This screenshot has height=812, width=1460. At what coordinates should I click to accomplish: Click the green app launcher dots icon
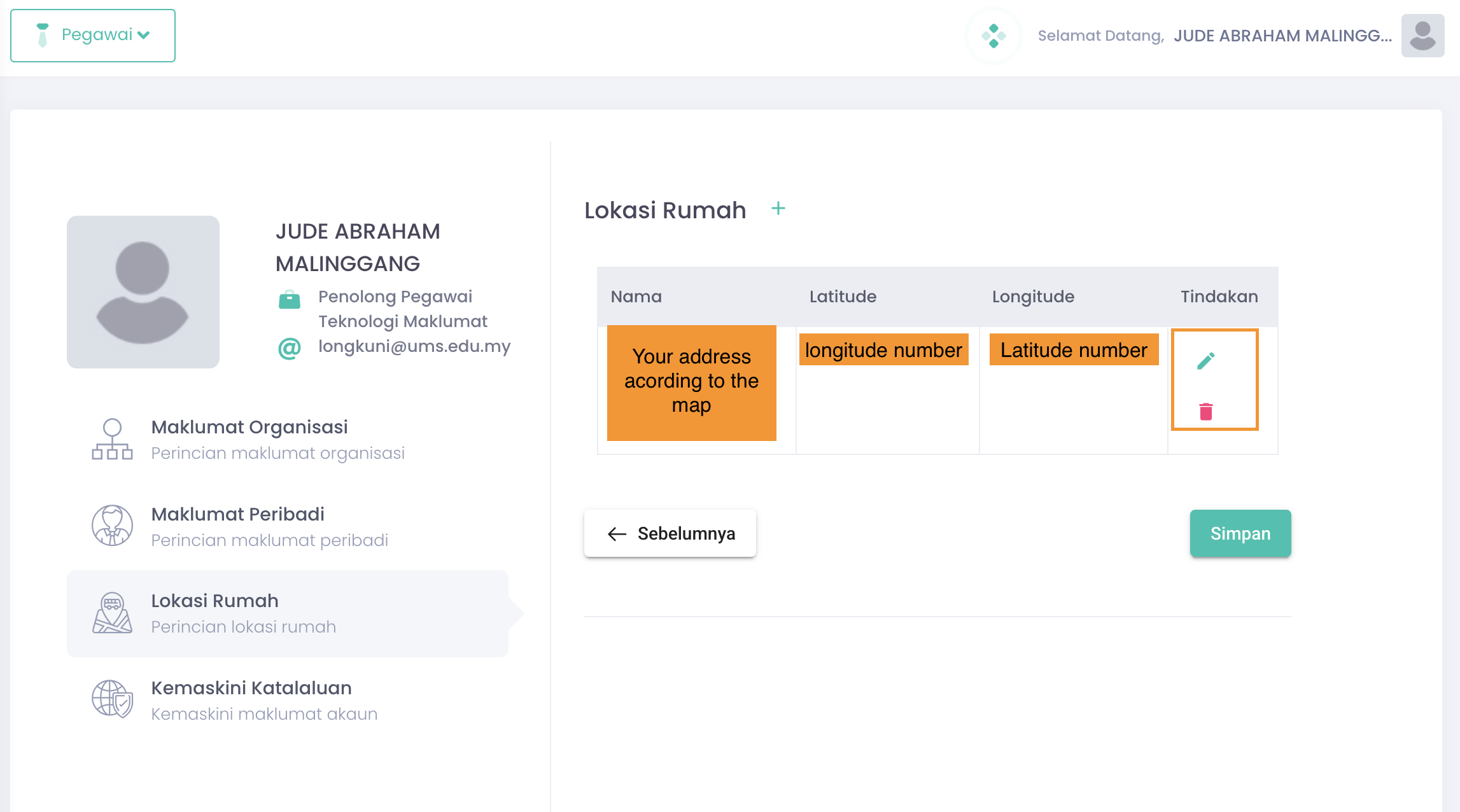pos(993,36)
